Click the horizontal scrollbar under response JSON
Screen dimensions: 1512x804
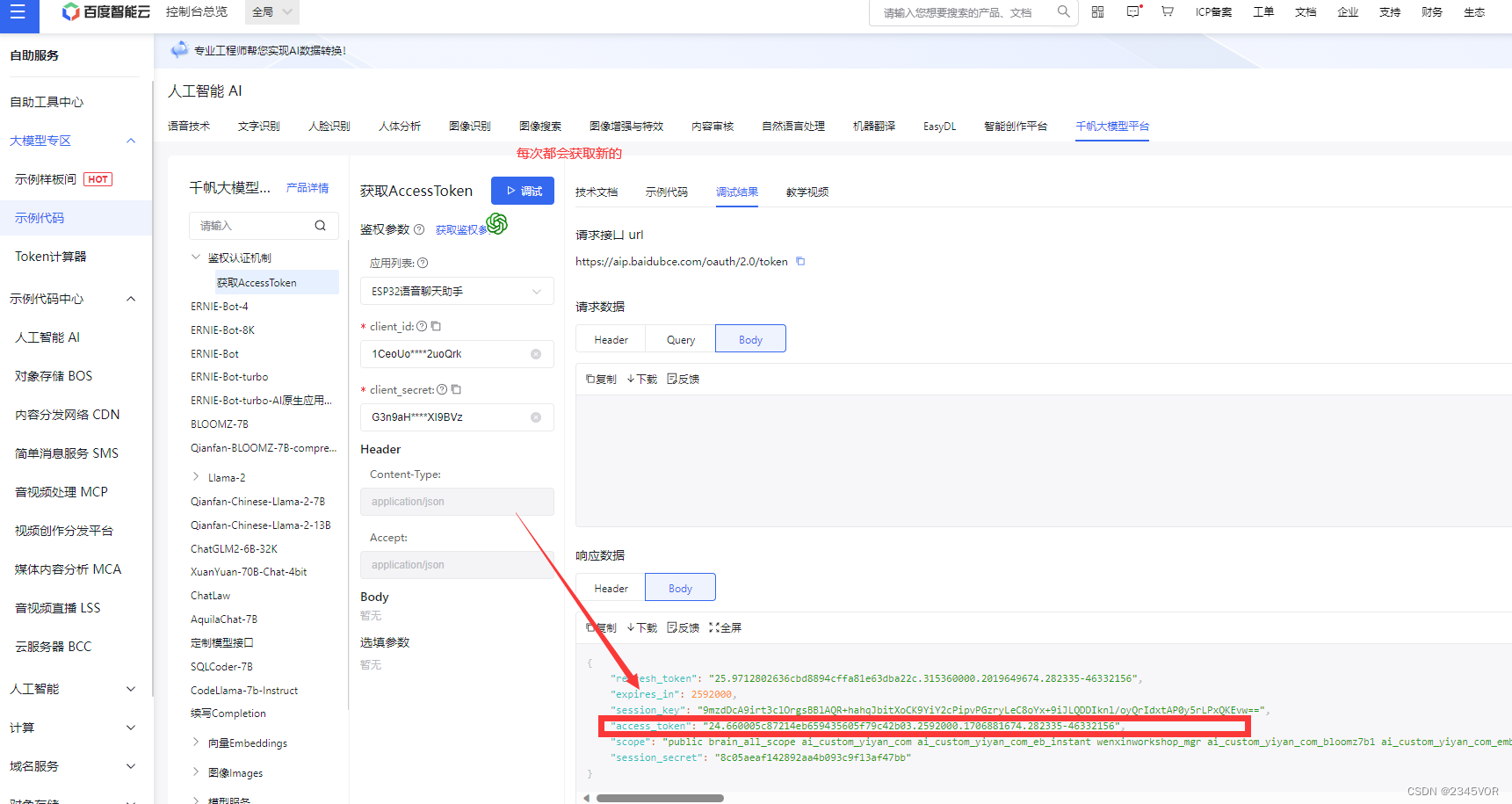pyautogui.click(x=660, y=798)
